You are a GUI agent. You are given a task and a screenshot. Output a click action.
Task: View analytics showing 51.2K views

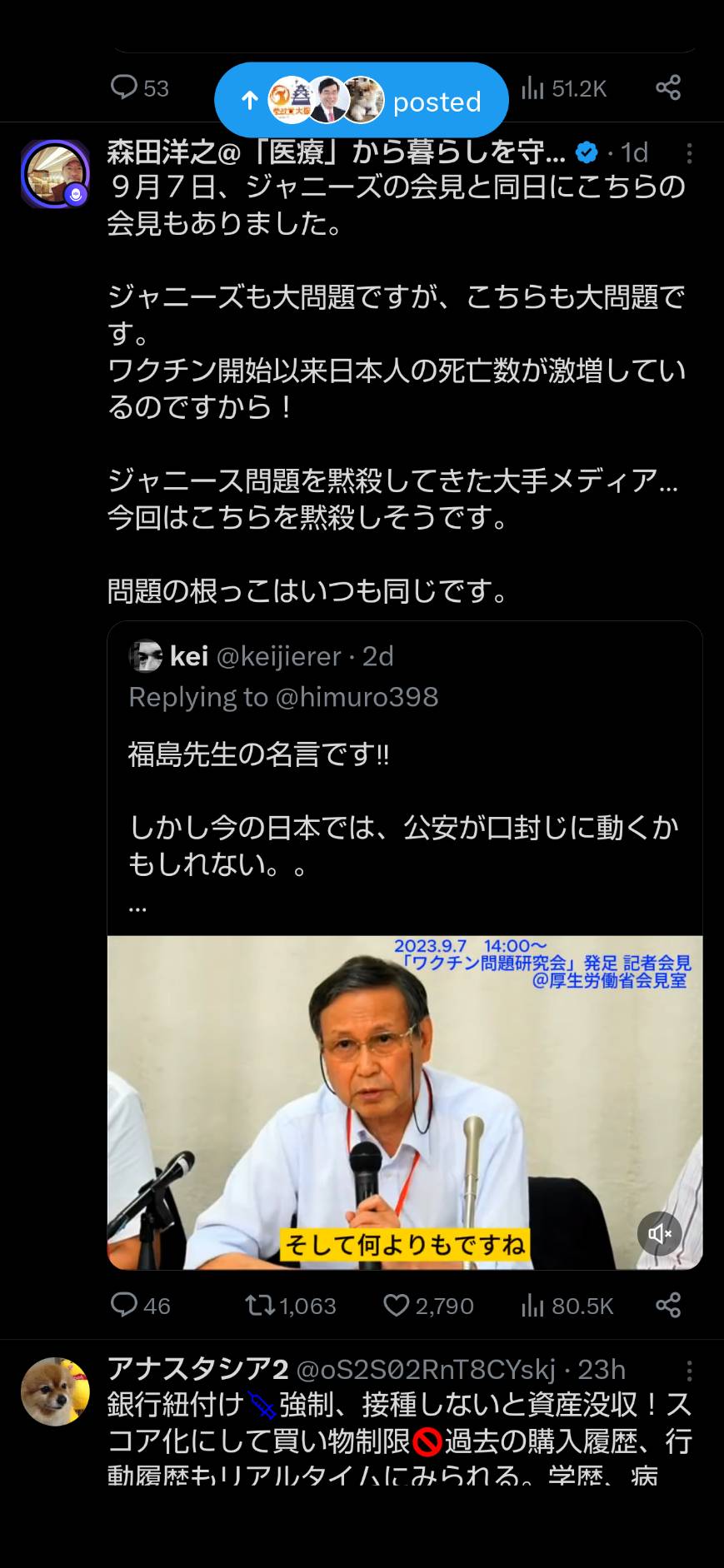[x=564, y=88]
